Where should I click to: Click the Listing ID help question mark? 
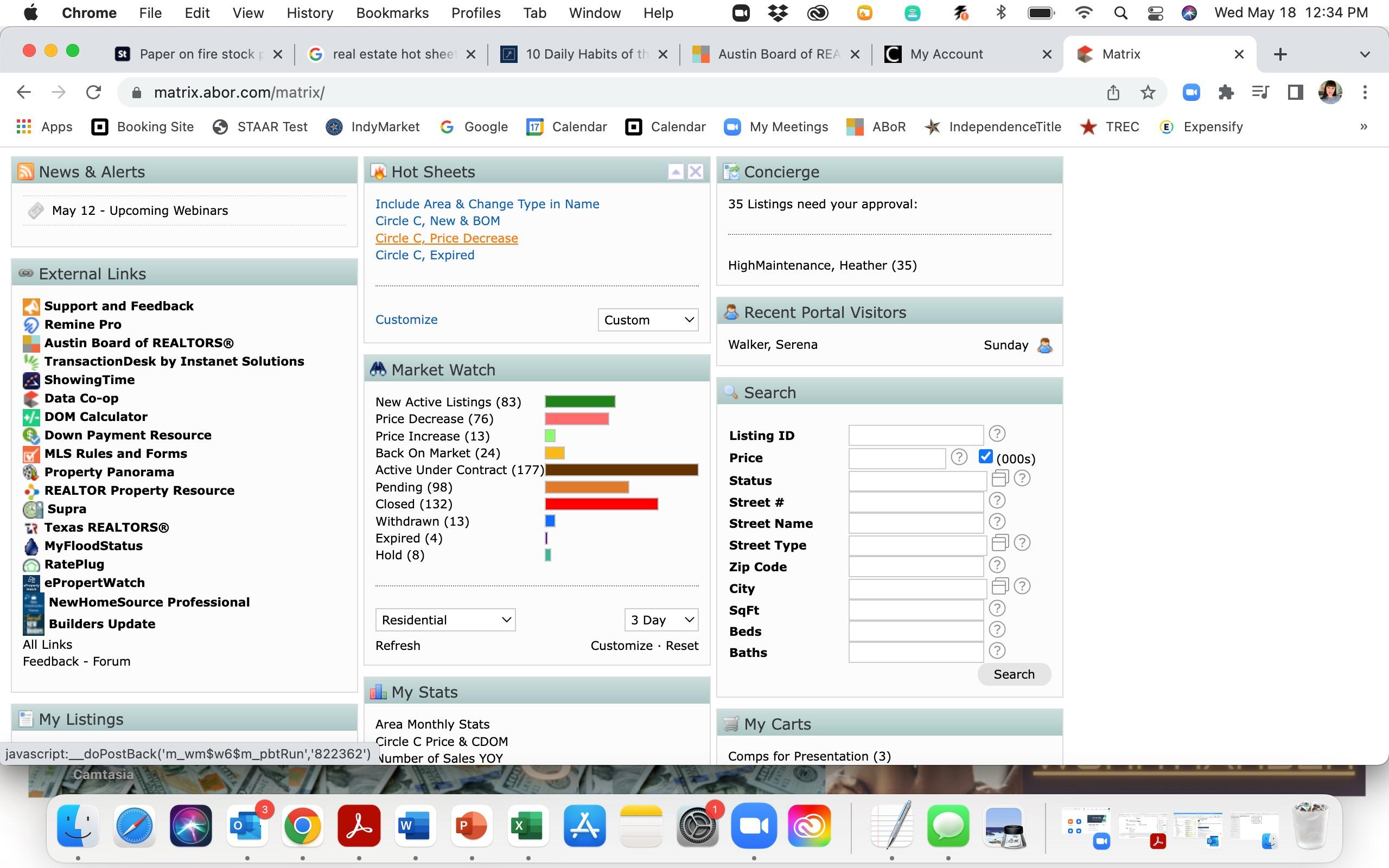[997, 434]
